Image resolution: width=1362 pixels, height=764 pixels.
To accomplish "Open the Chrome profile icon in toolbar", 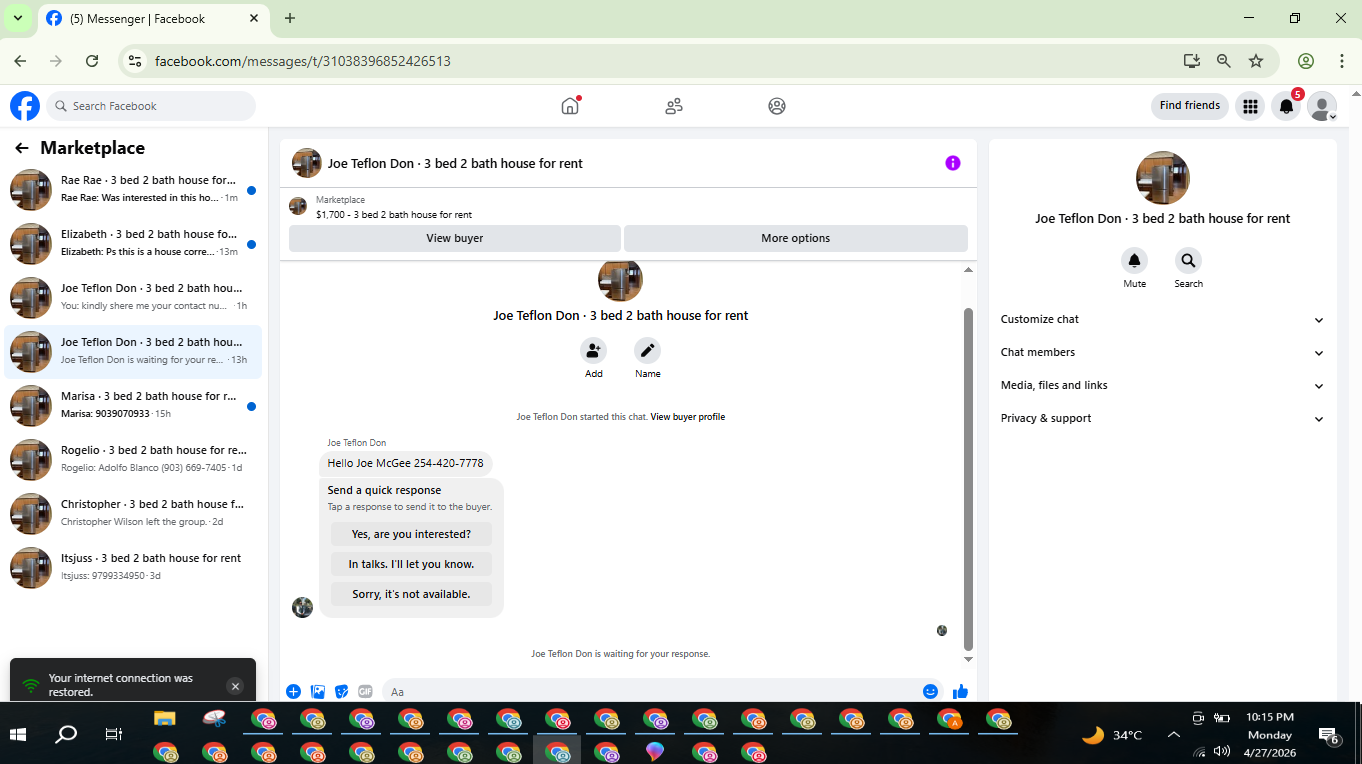I will click(1306, 61).
